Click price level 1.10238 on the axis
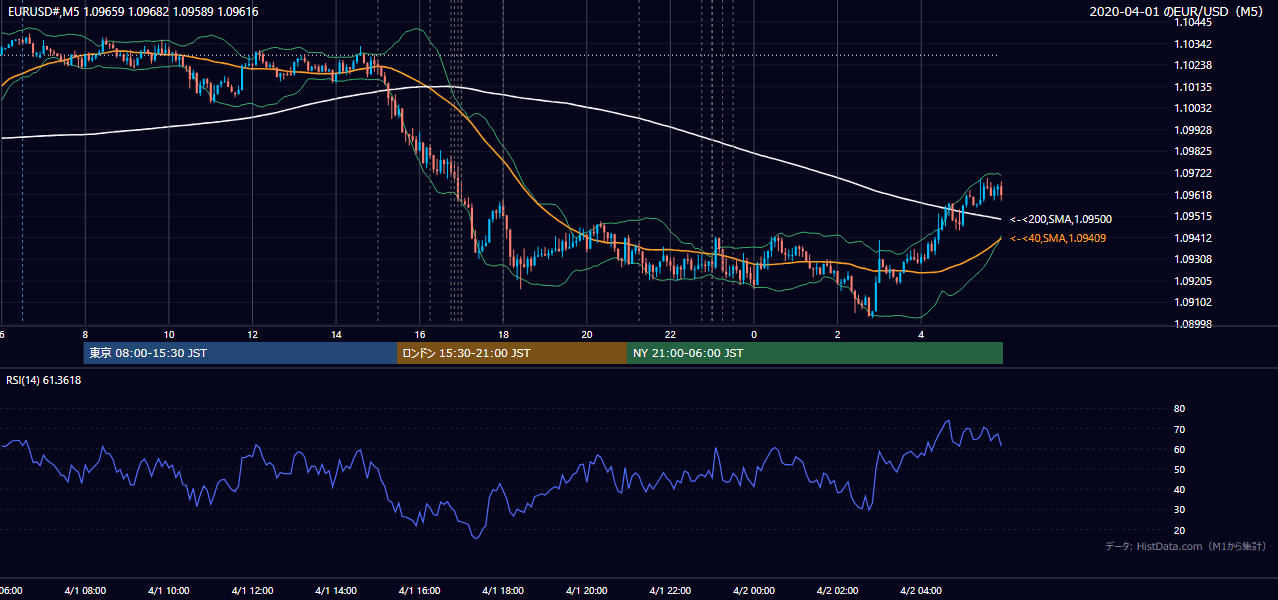The height and width of the screenshot is (600, 1278). click(x=1193, y=65)
